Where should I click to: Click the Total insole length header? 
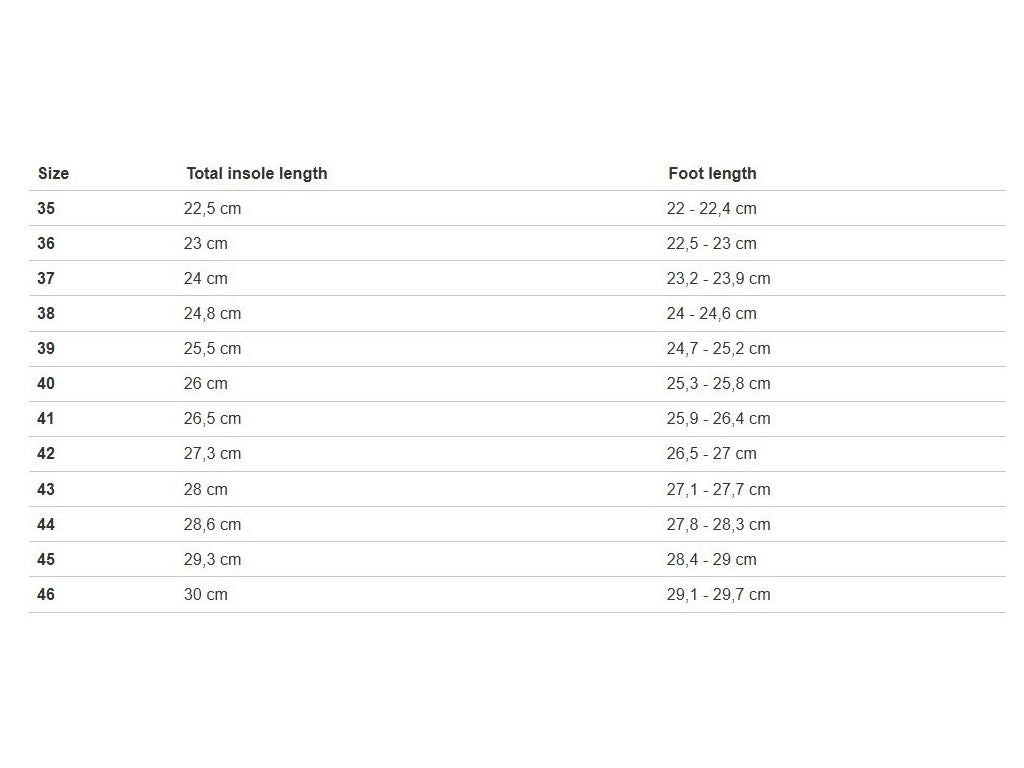click(257, 173)
